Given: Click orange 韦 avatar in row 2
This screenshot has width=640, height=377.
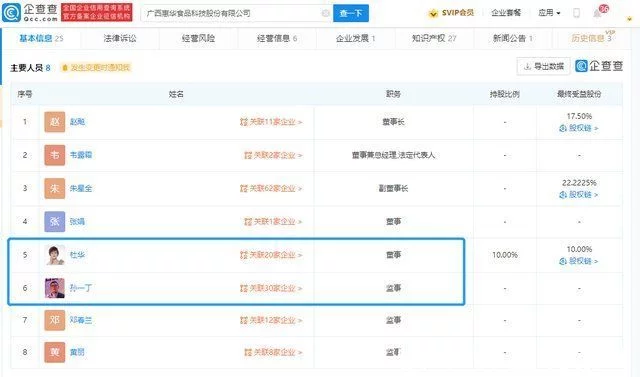Looking at the screenshot, I should pos(55,155).
